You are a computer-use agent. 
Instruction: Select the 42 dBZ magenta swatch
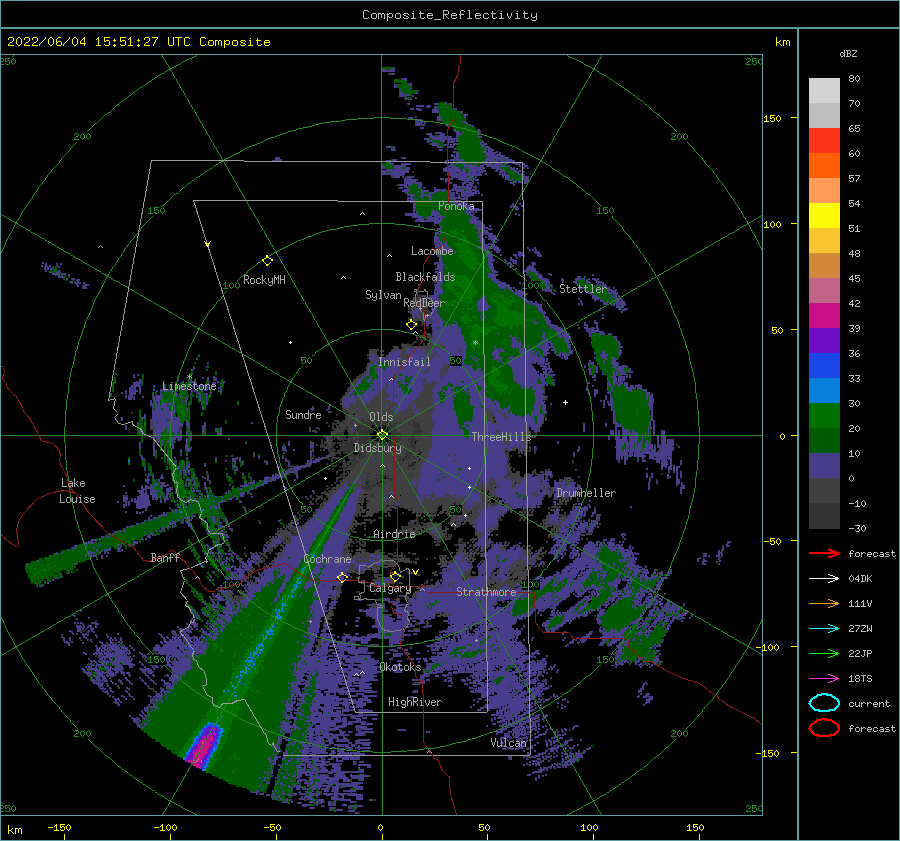(824, 315)
